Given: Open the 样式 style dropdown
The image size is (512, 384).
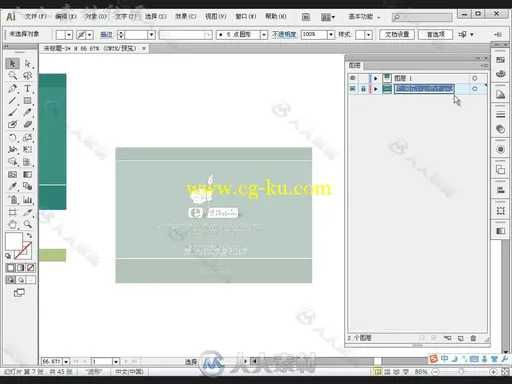Looking at the screenshot, I should [x=368, y=35].
